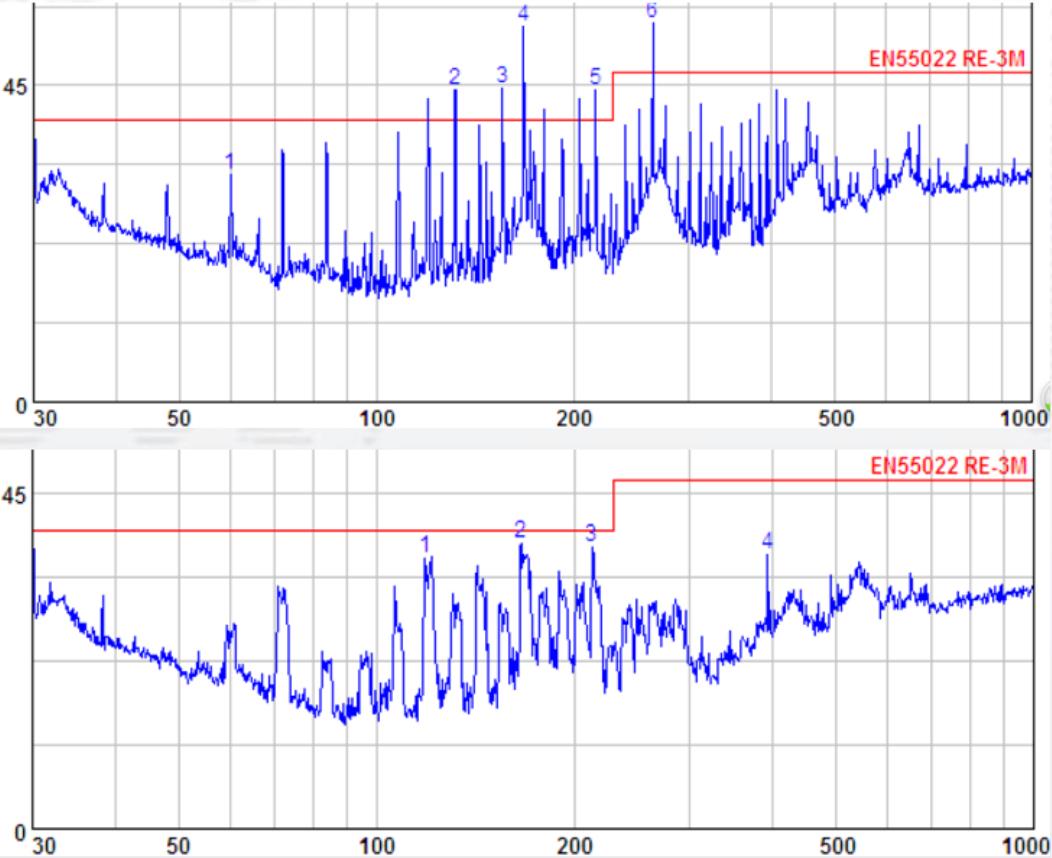Image resolution: width=1052 pixels, height=858 pixels.
Task: Click peak marker 1 in top chart
Action: [229, 160]
